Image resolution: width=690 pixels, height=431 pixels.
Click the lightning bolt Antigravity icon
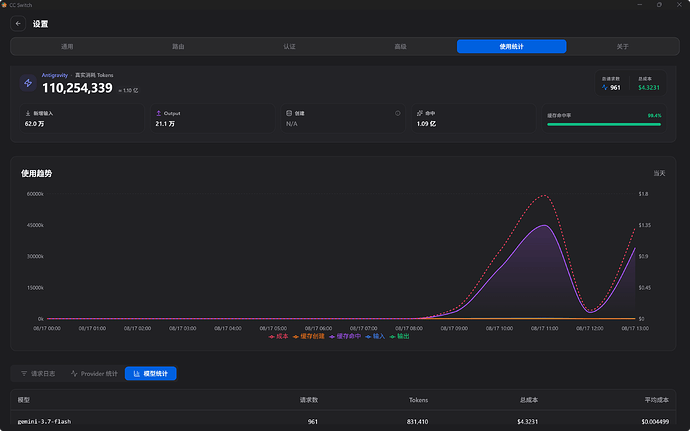[x=28, y=83]
